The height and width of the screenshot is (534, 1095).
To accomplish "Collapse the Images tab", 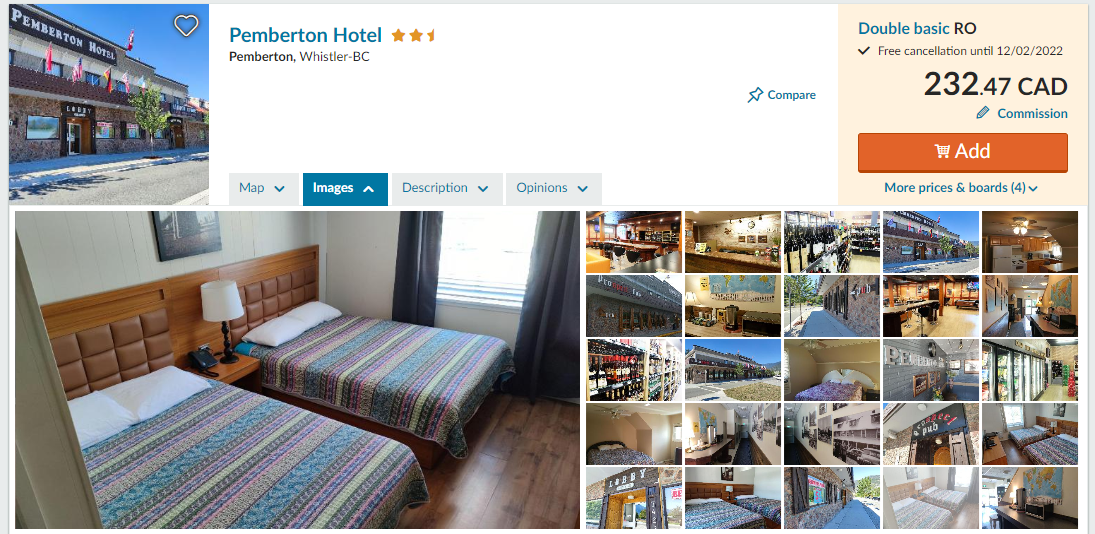I will point(345,188).
